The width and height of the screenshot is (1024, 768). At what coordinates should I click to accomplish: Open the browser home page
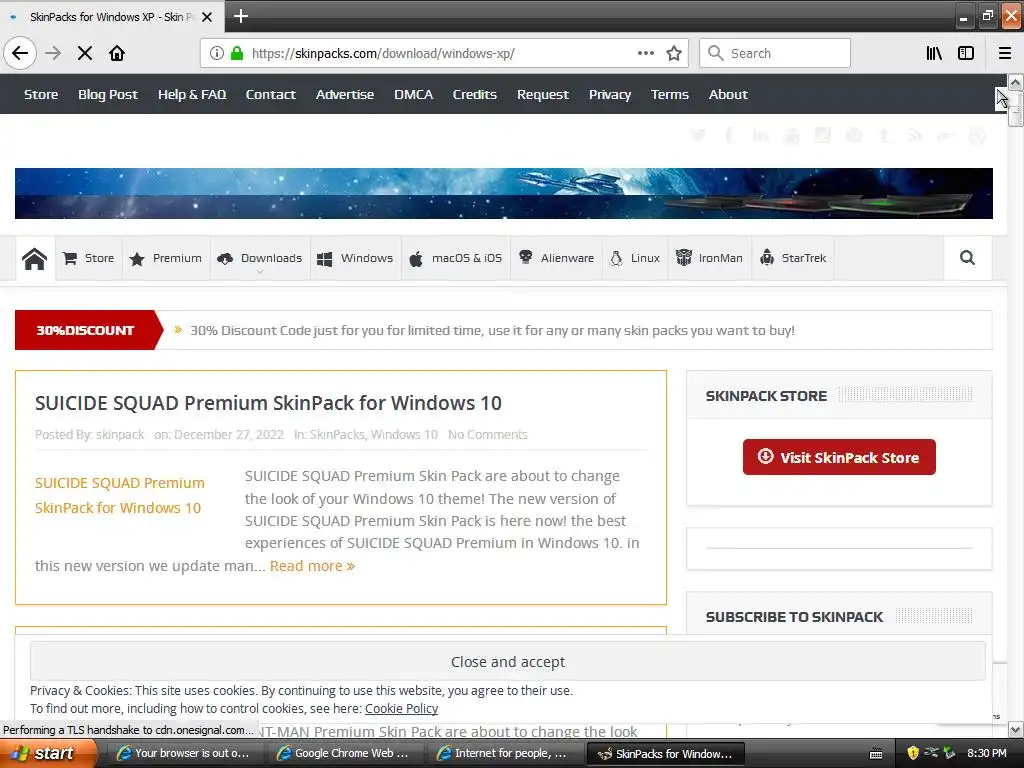[117, 54]
